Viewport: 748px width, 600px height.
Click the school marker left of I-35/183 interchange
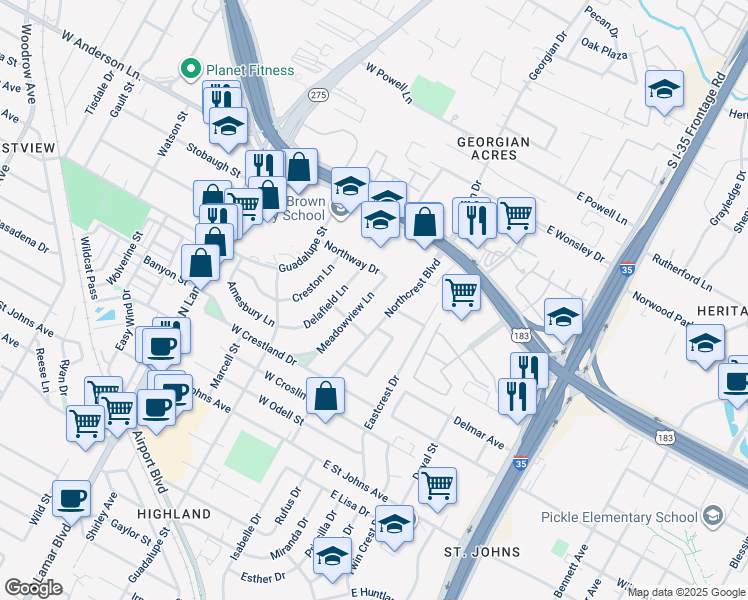click(x=563, y=316)
